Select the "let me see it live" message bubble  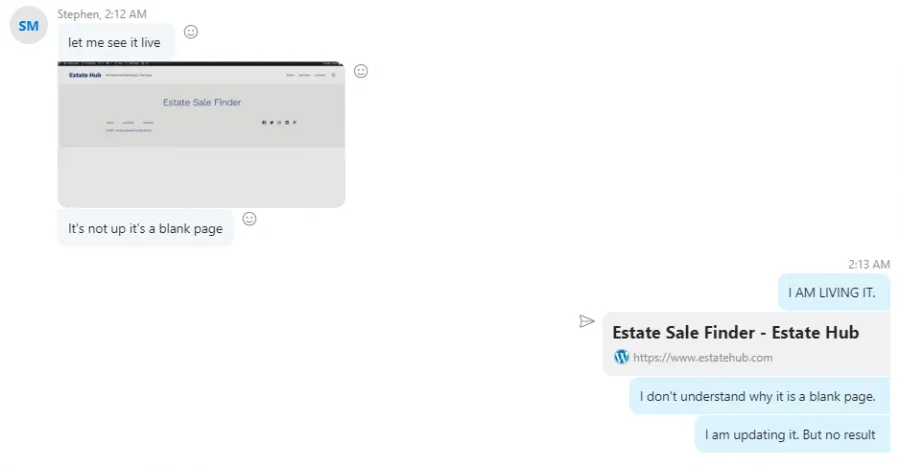click(x=116, y=42)
